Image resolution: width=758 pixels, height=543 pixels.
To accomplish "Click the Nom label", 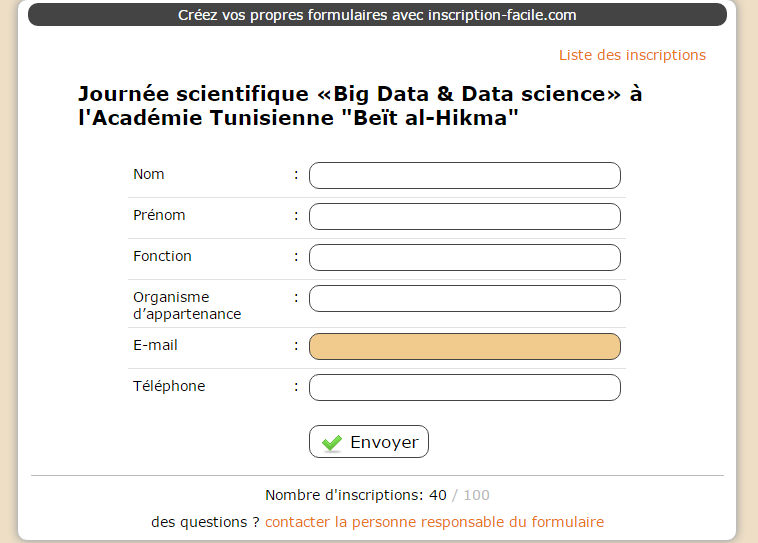I will pos(148,174).
